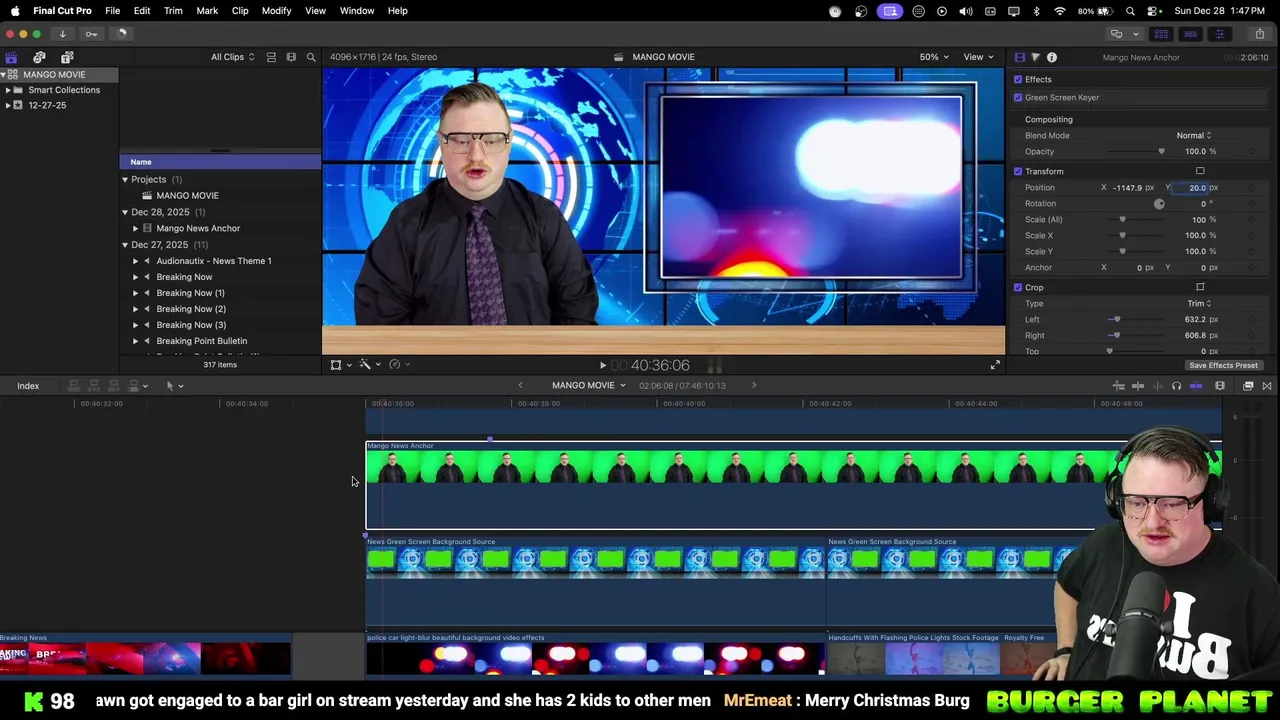Open the Titles and Generators sidebar

(67, 57)
